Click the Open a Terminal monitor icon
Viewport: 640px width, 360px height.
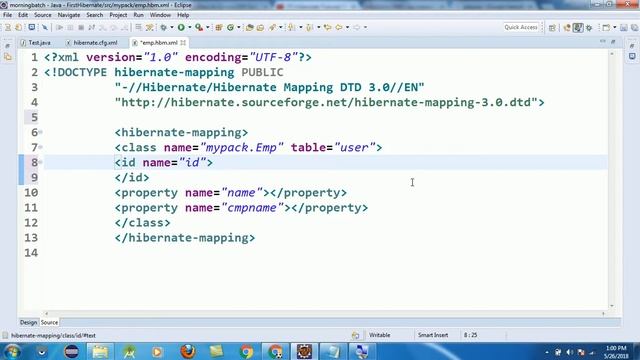click(31, 27)
